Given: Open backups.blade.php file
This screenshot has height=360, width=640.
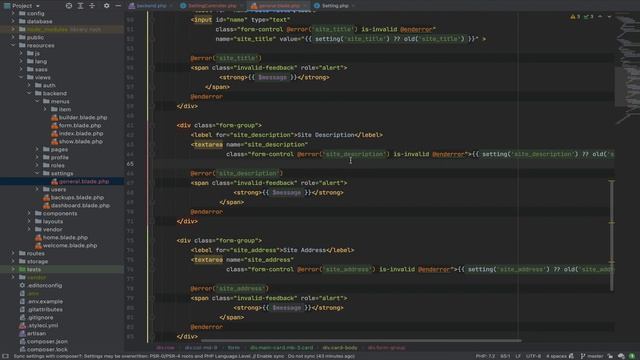Looking at the screenshot, I should (x=73, y=198).
